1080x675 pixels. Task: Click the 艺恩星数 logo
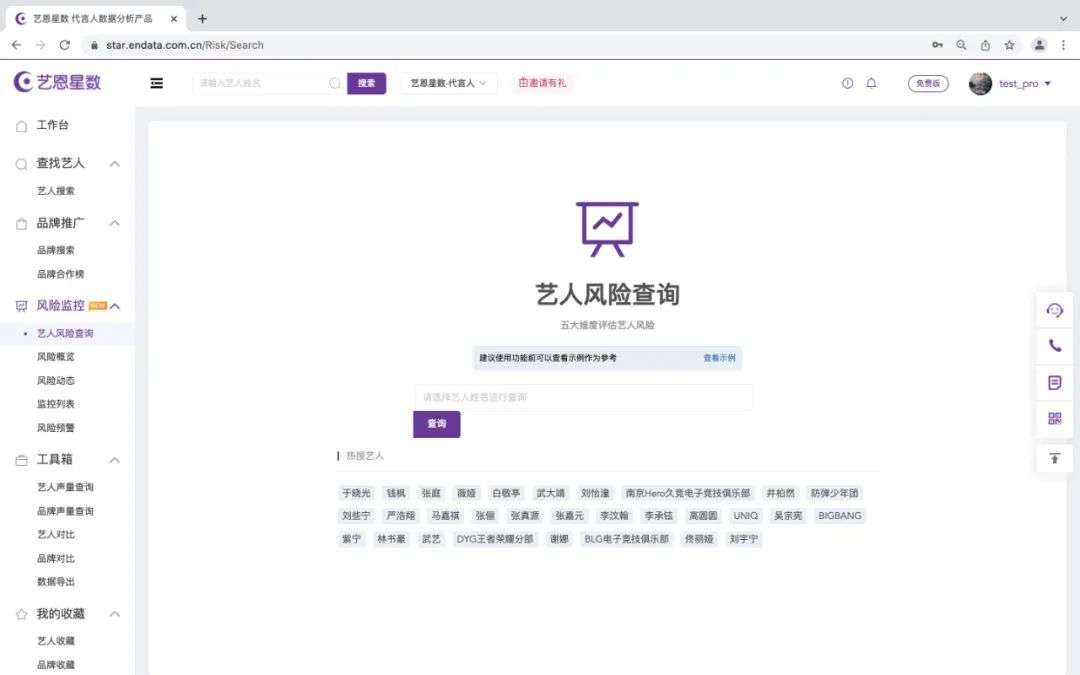pos(58,82)
